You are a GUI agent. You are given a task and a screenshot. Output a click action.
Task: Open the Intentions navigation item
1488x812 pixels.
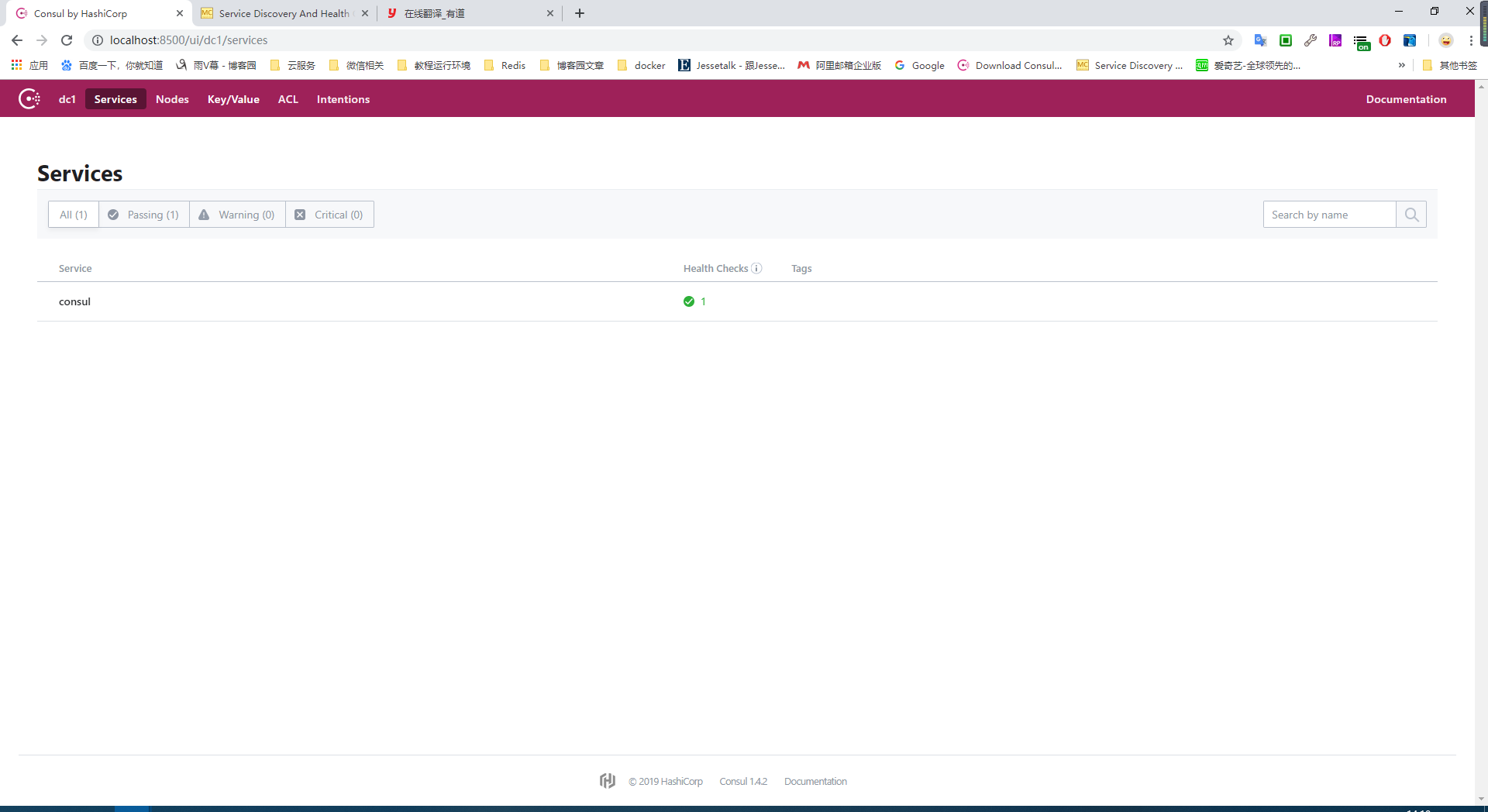[x=343, y=99]
